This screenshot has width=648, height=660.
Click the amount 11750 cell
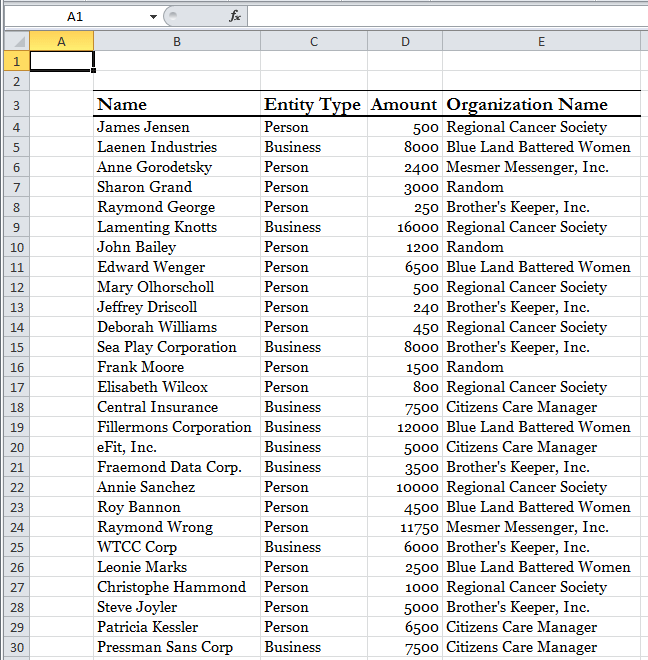(405, 527)
